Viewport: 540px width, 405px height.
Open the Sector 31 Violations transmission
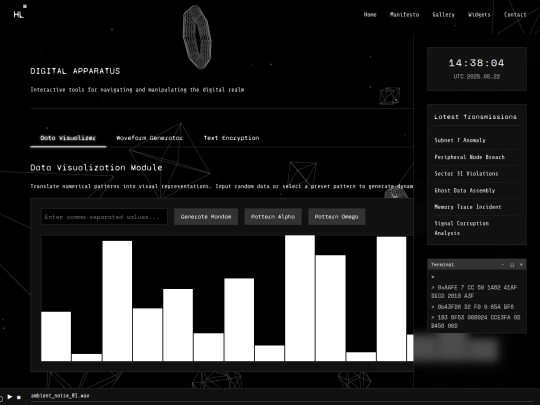[466, 174]
